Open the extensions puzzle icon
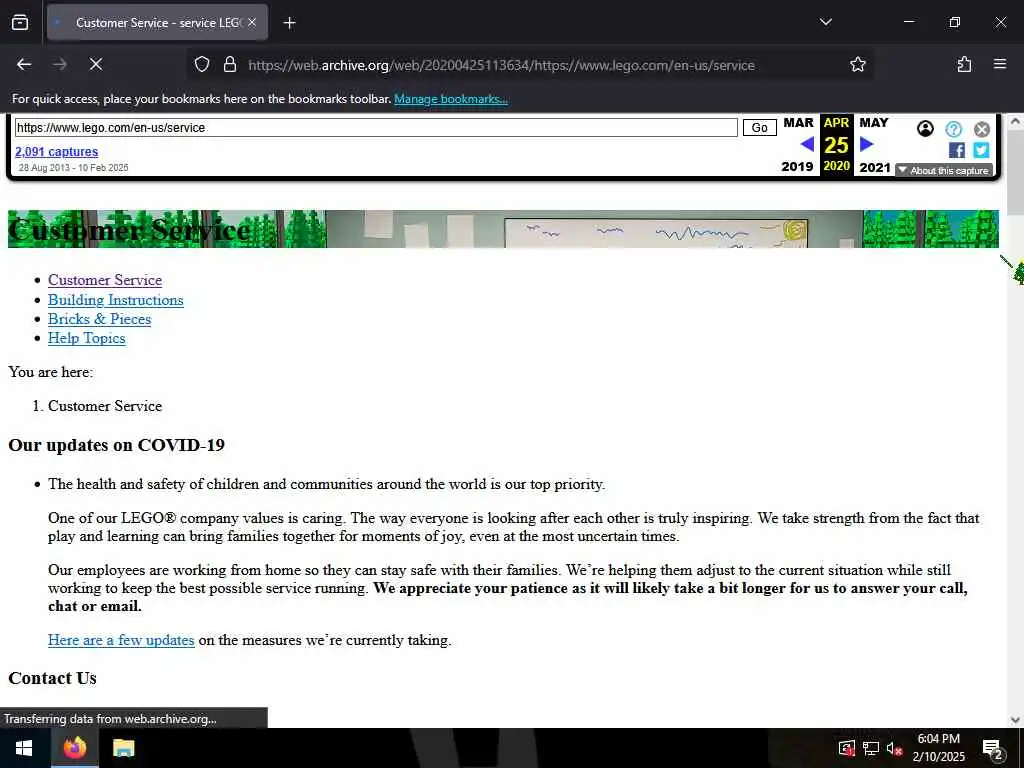 click(x=964, y=64)
